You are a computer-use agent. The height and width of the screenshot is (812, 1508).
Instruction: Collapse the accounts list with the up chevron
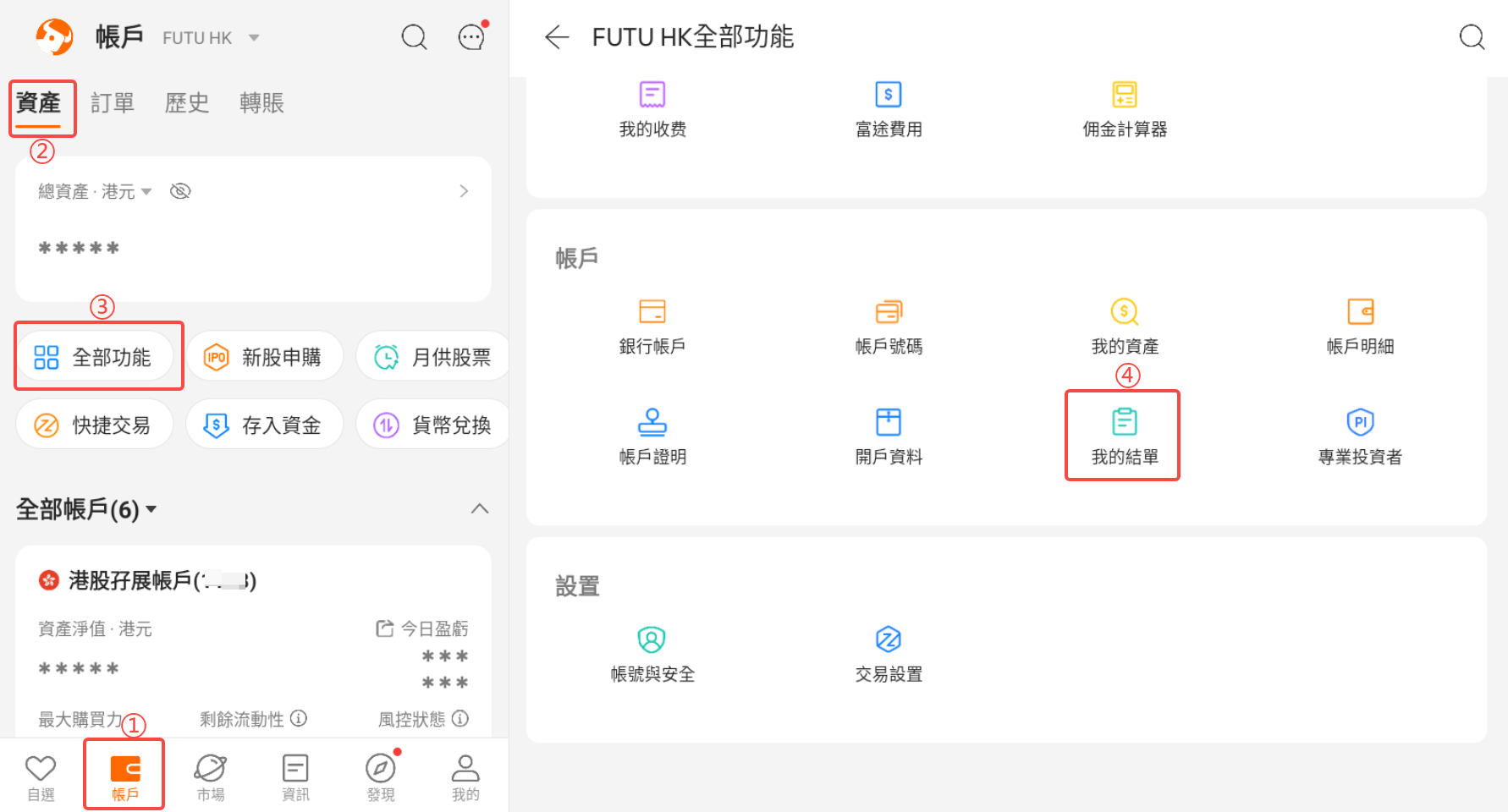click(480, 508)
